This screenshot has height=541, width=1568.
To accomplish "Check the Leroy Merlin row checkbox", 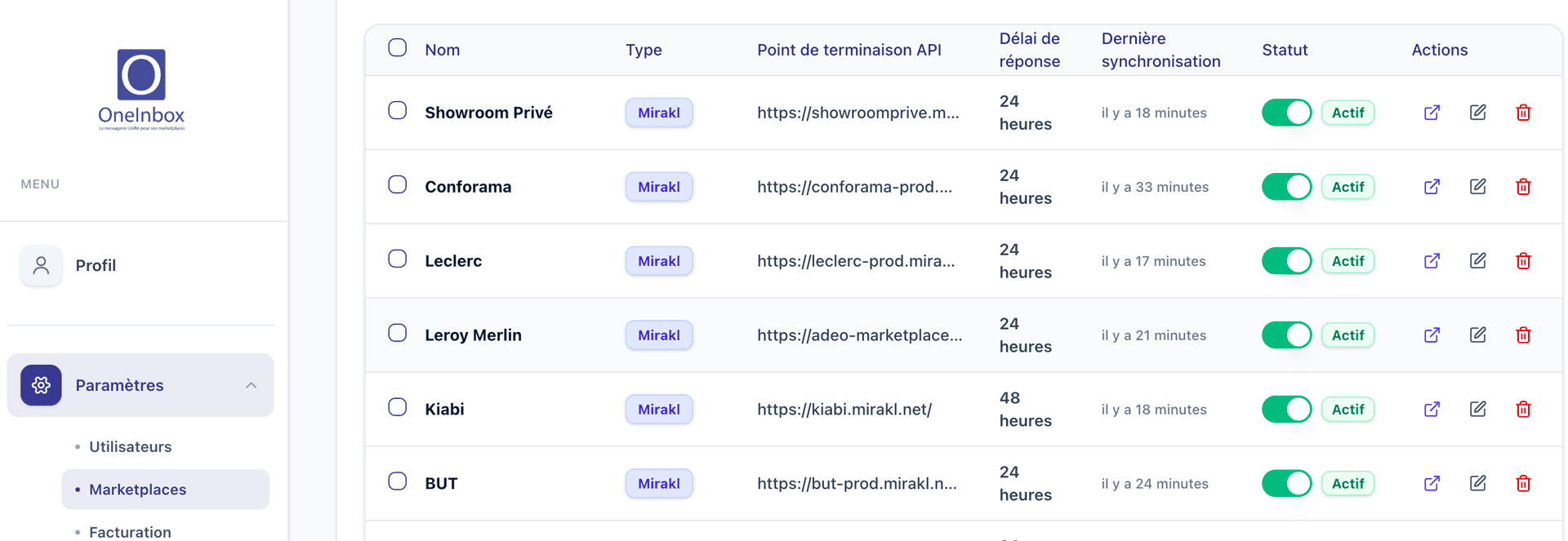I will click(x=398, y=333).
